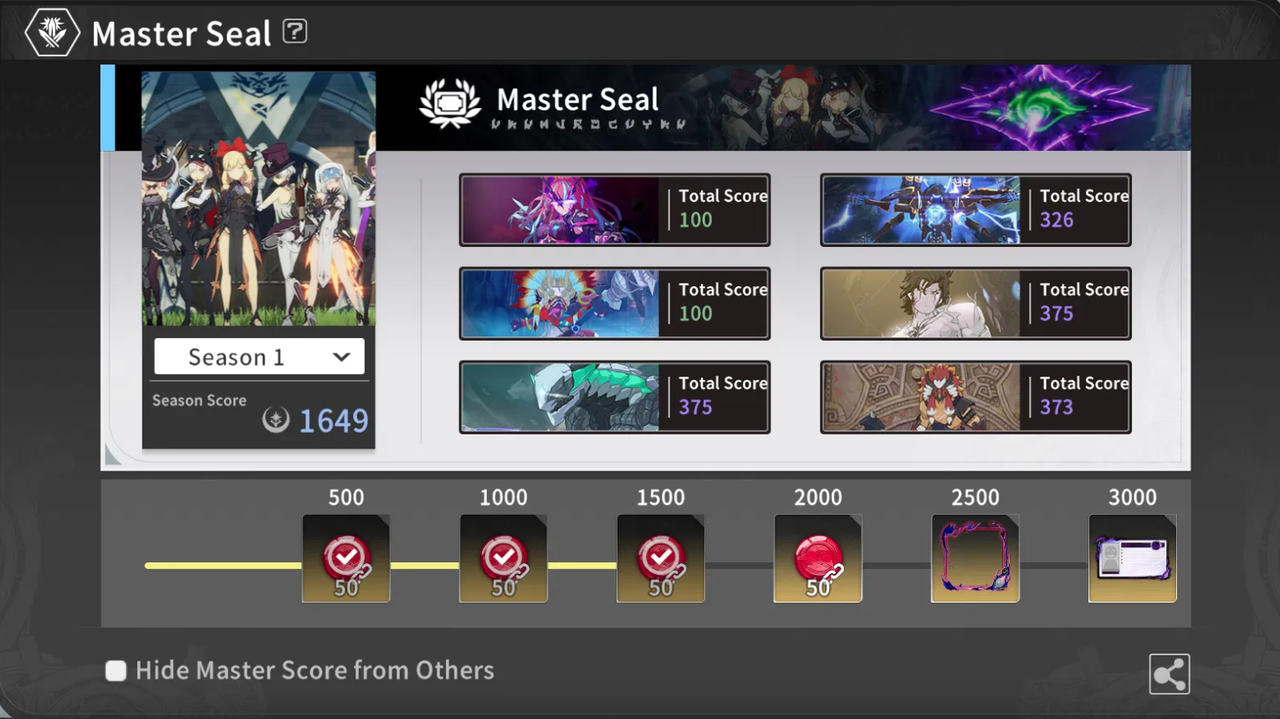Open the pale man boss card scoring 375
Image resolution: width=1280 pixels, height=719 pixels.
975,303
